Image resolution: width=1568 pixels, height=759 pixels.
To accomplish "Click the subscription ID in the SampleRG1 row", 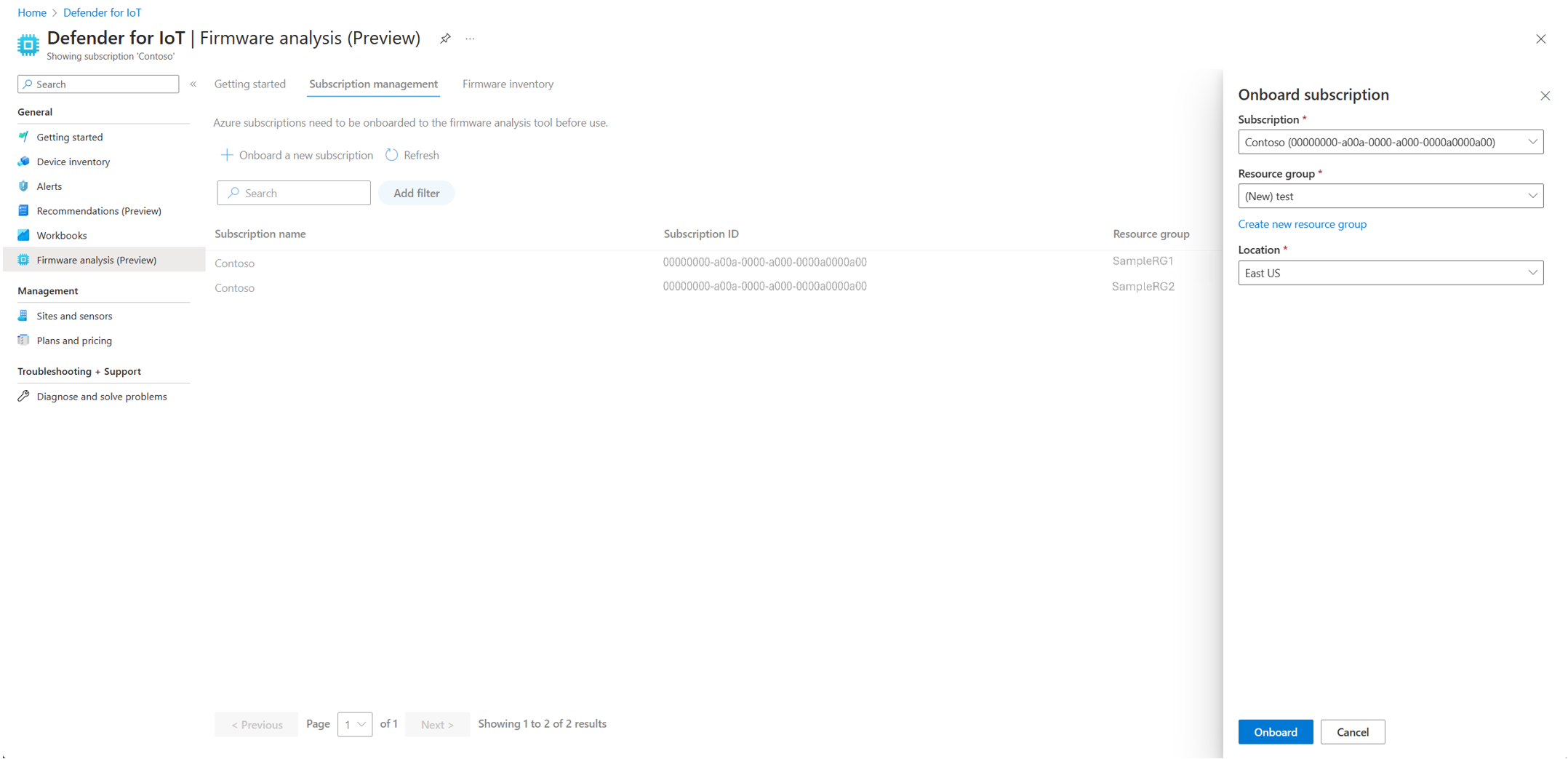I will [765, 262].
